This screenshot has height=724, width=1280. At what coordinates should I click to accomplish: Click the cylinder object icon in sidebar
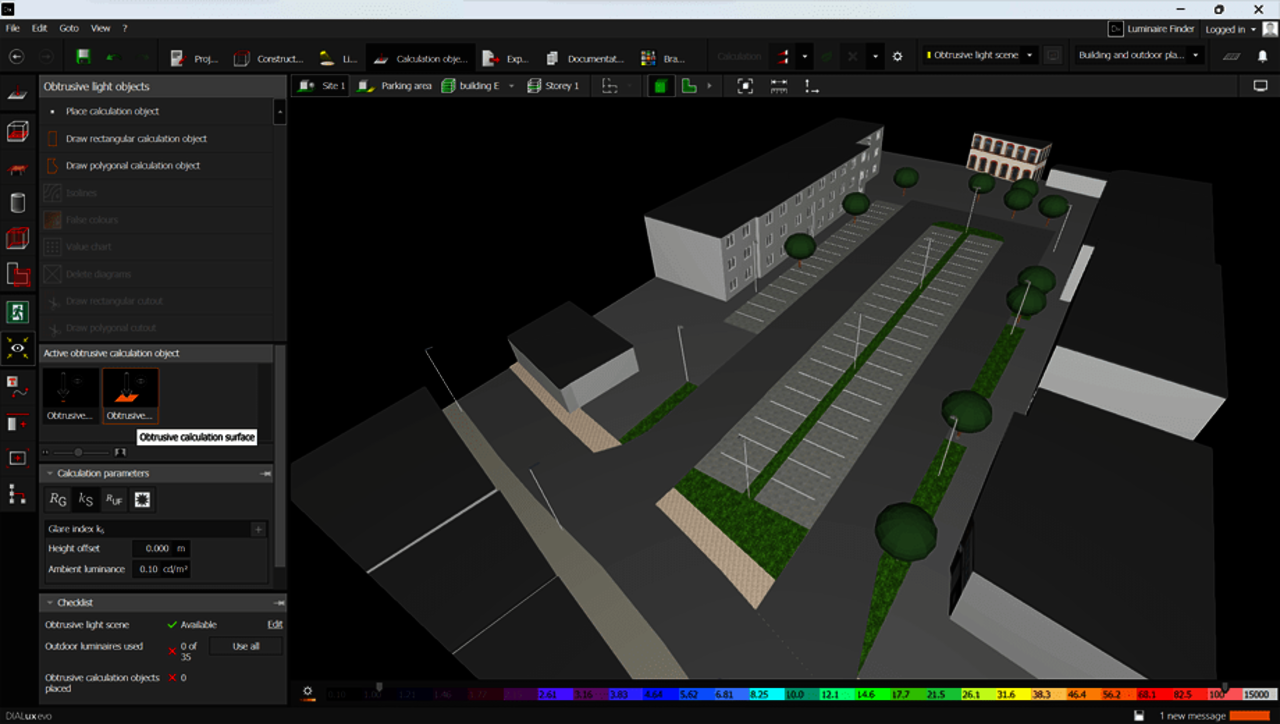click(x=17, y=203)
